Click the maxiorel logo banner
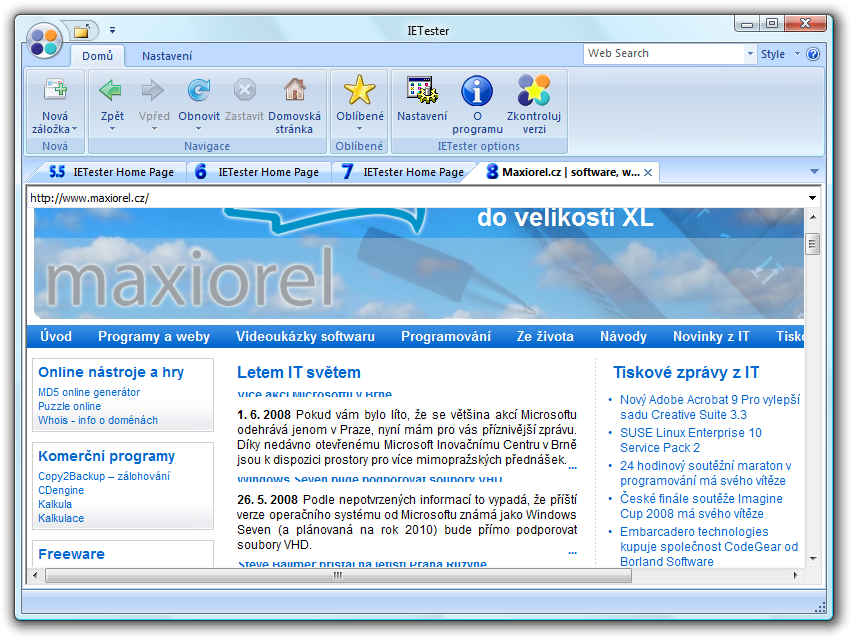This screenshot has height=639, width=852. [189, 278]
